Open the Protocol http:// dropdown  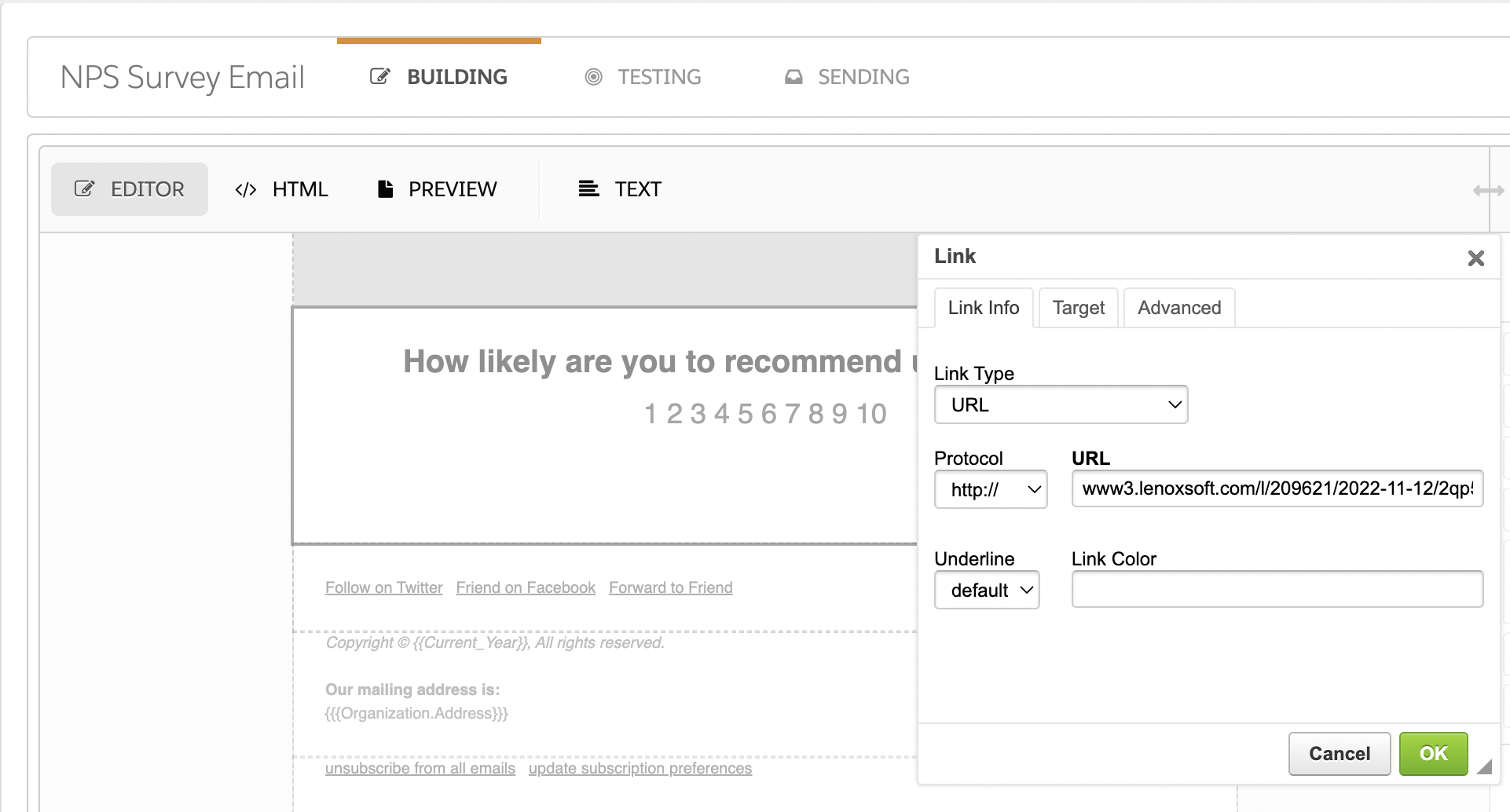click(x=991, y=489)
